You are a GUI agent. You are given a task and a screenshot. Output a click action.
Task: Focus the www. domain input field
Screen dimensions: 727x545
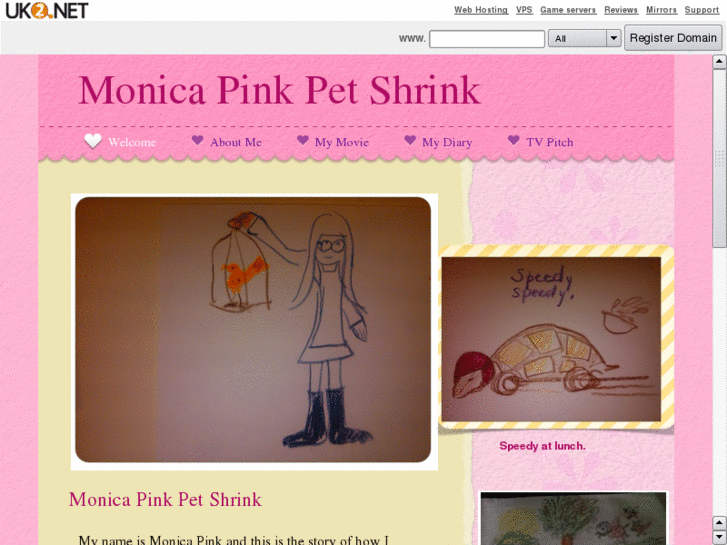[x=487, y=38]
